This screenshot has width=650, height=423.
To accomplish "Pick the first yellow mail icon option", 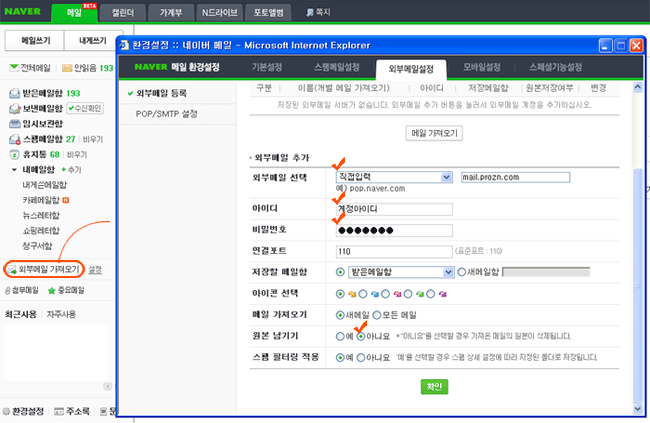I will pos(340,293).
